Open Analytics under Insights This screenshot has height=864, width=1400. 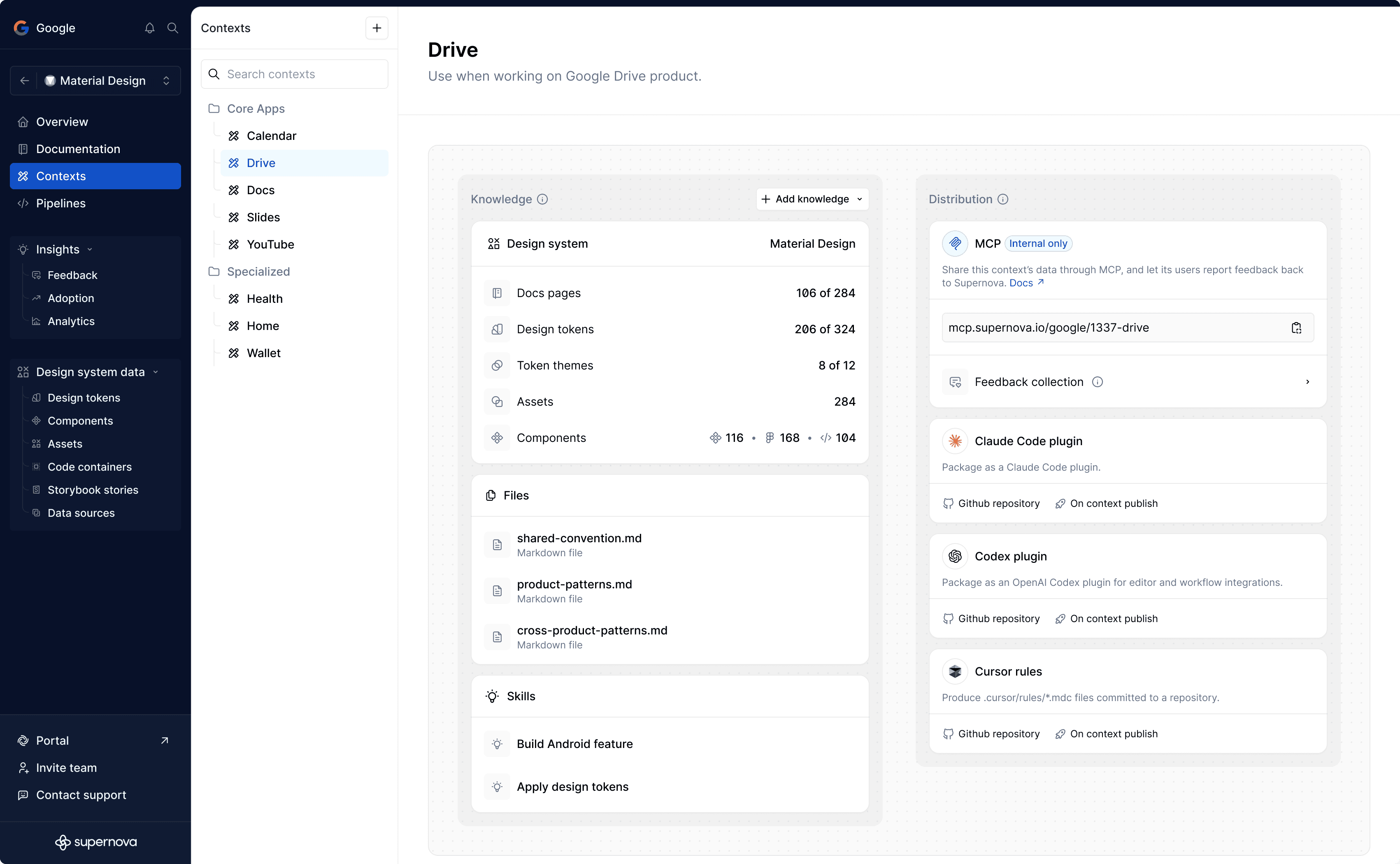72,321
